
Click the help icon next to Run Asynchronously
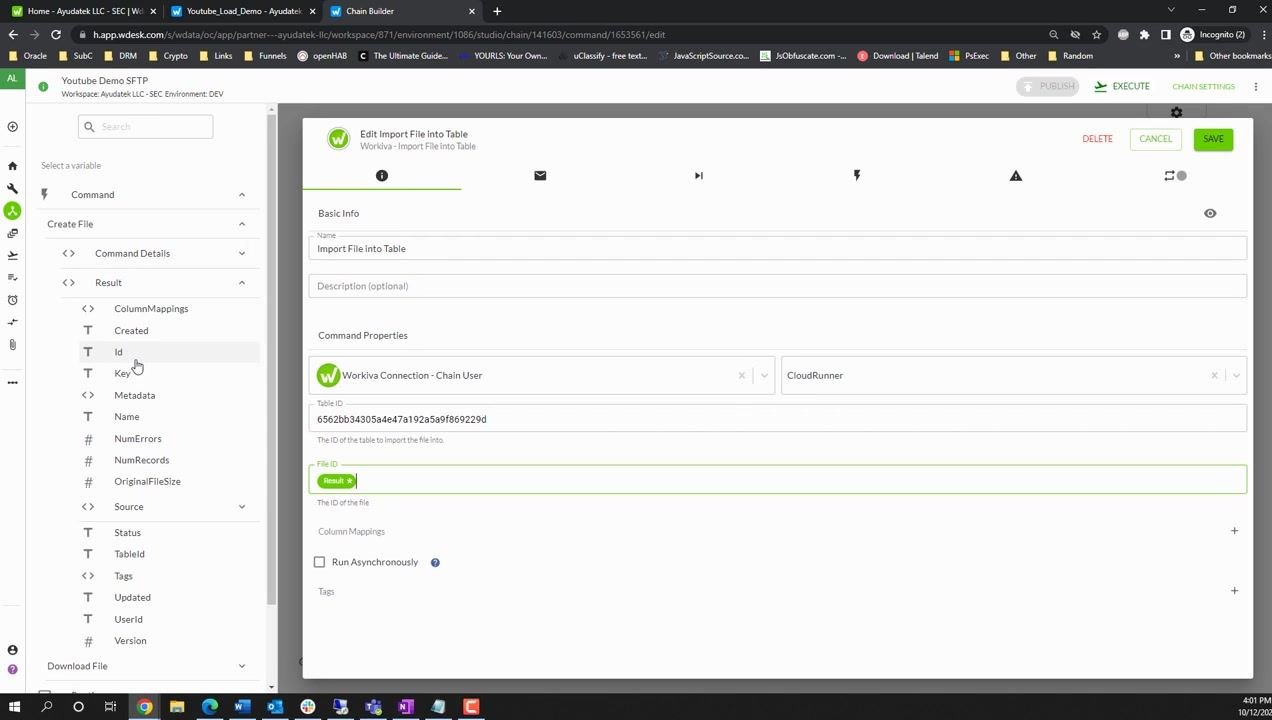(435, 563)
